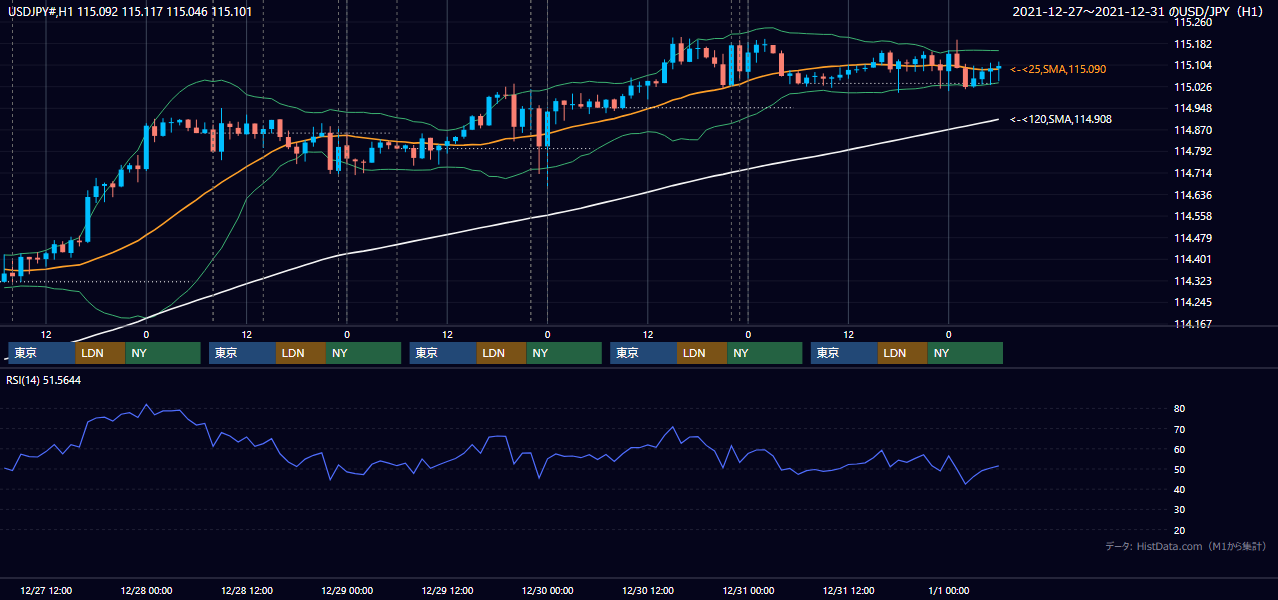Select the 12/31 00:00 time axis label
Screen dimensions: 1278x600
click(748, 590)
